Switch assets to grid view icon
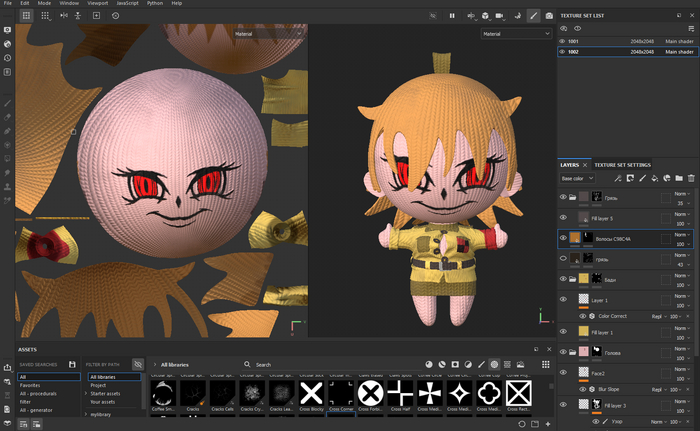Viewport: 700px width, 431px height. click(x=546, y=364)
